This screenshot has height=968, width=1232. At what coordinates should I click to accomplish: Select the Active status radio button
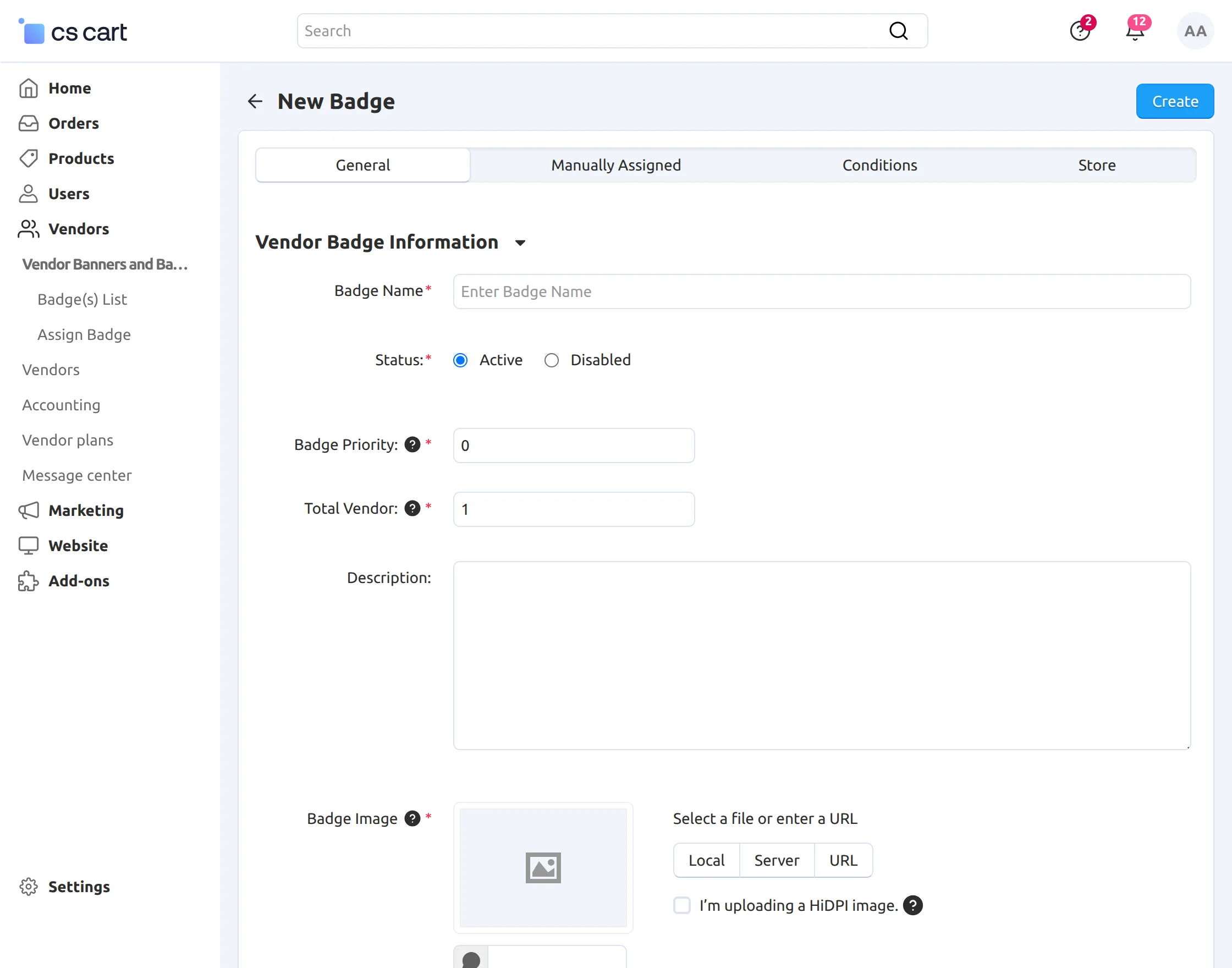coord(460,360)
